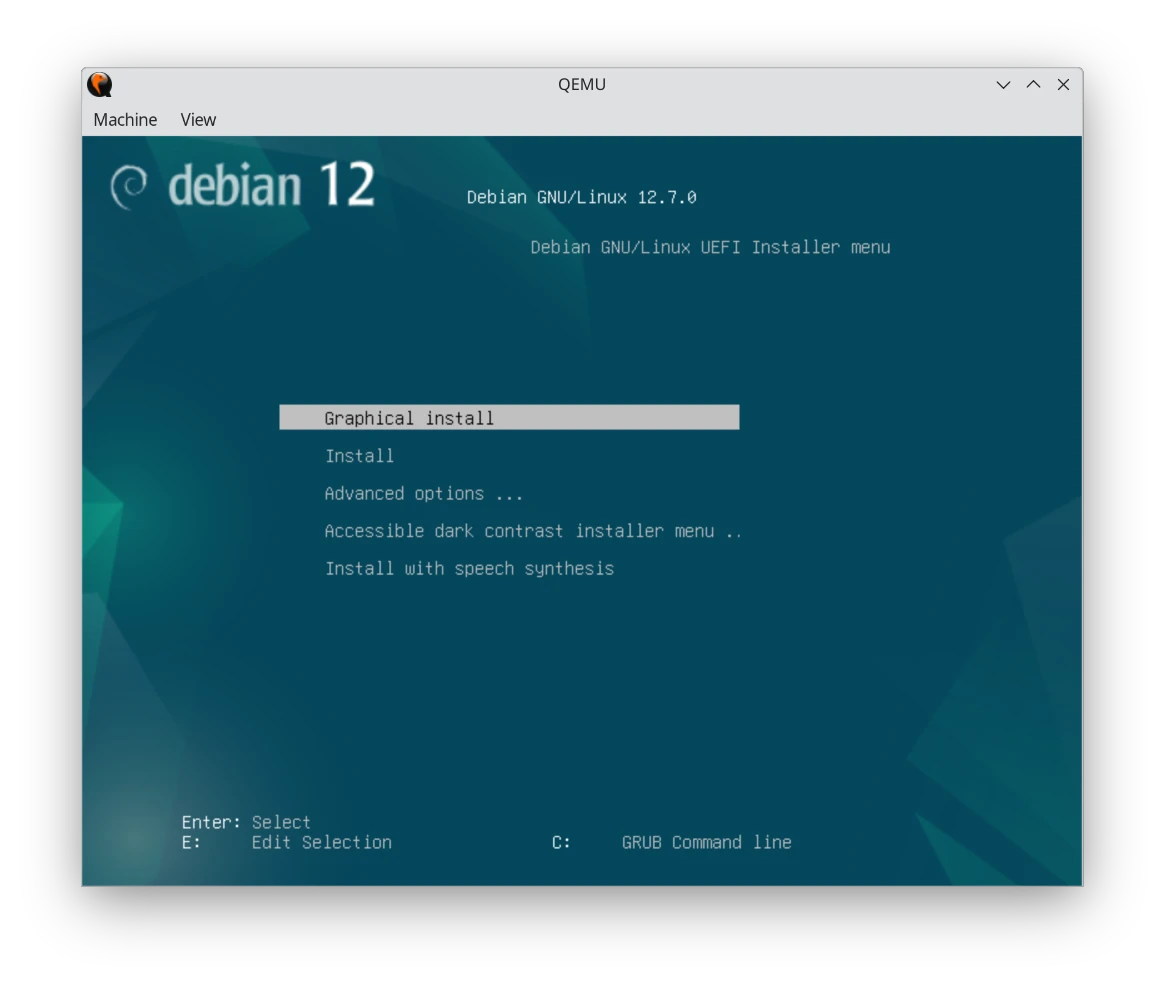Maximize the QEMU window
Viewport: 1166px width, 984px height.
pyautogui.click(x=1033, y=85)
